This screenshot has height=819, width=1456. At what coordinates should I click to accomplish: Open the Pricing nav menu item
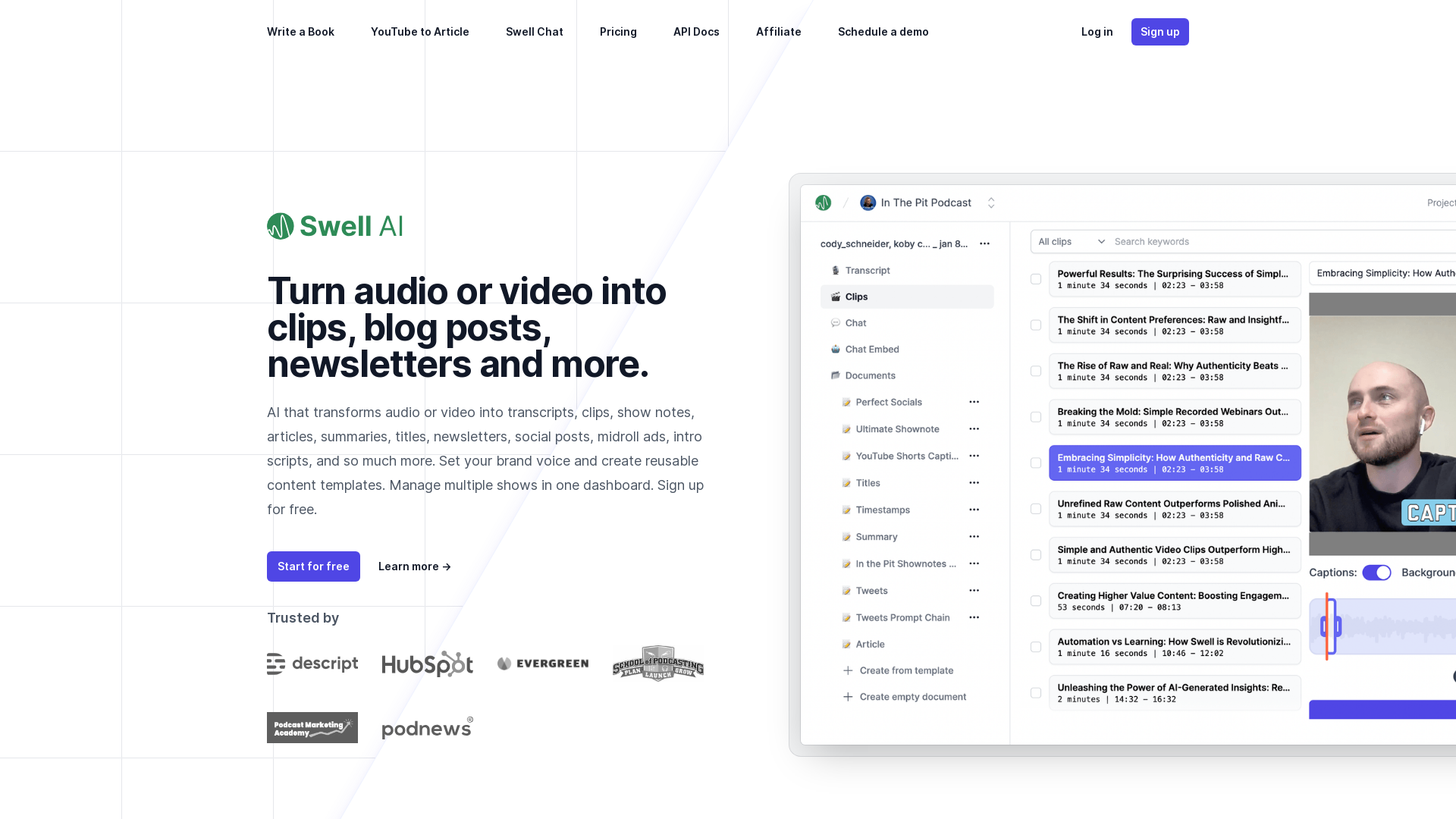point(618,32)
